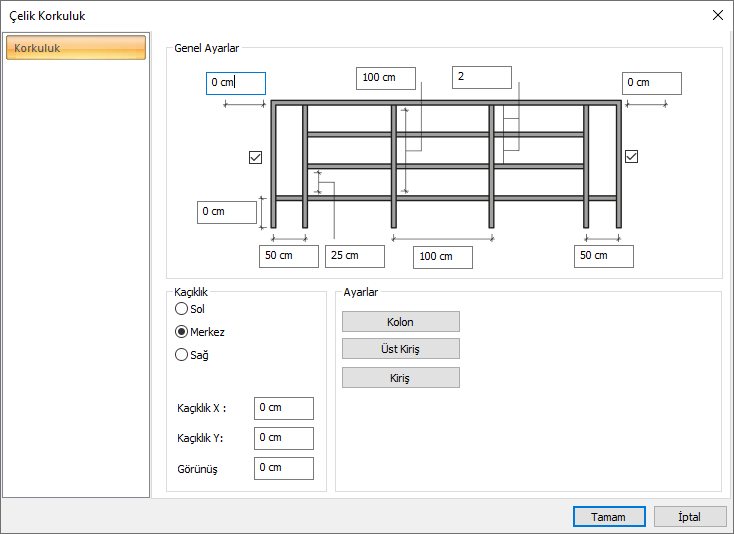Select the Korkuluk item in left panel
Viewport: 734px width, 534px height.
76,48
